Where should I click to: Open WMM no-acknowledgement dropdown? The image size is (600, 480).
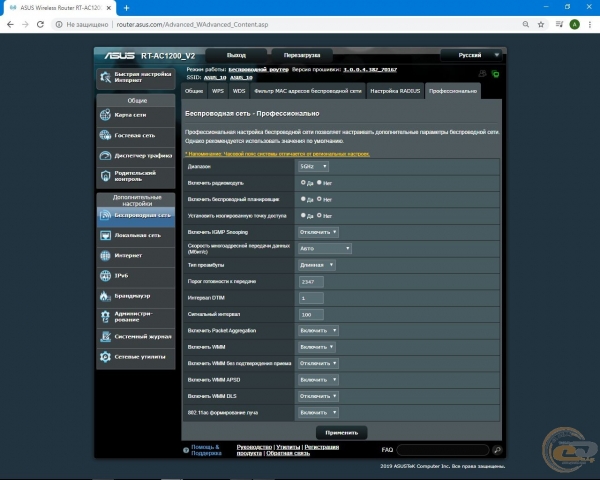tap(318, 363)
